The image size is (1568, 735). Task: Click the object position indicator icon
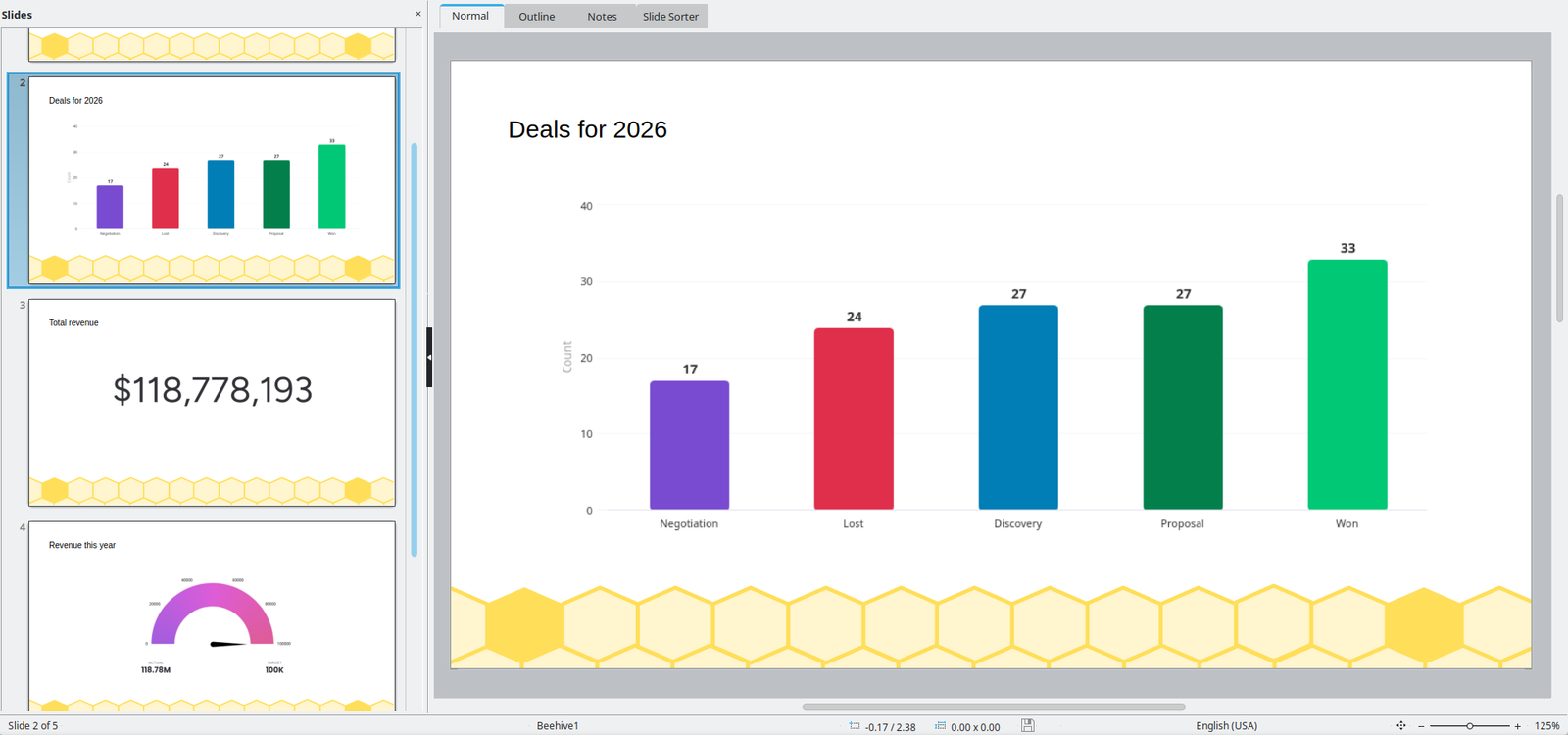(854, 726)
